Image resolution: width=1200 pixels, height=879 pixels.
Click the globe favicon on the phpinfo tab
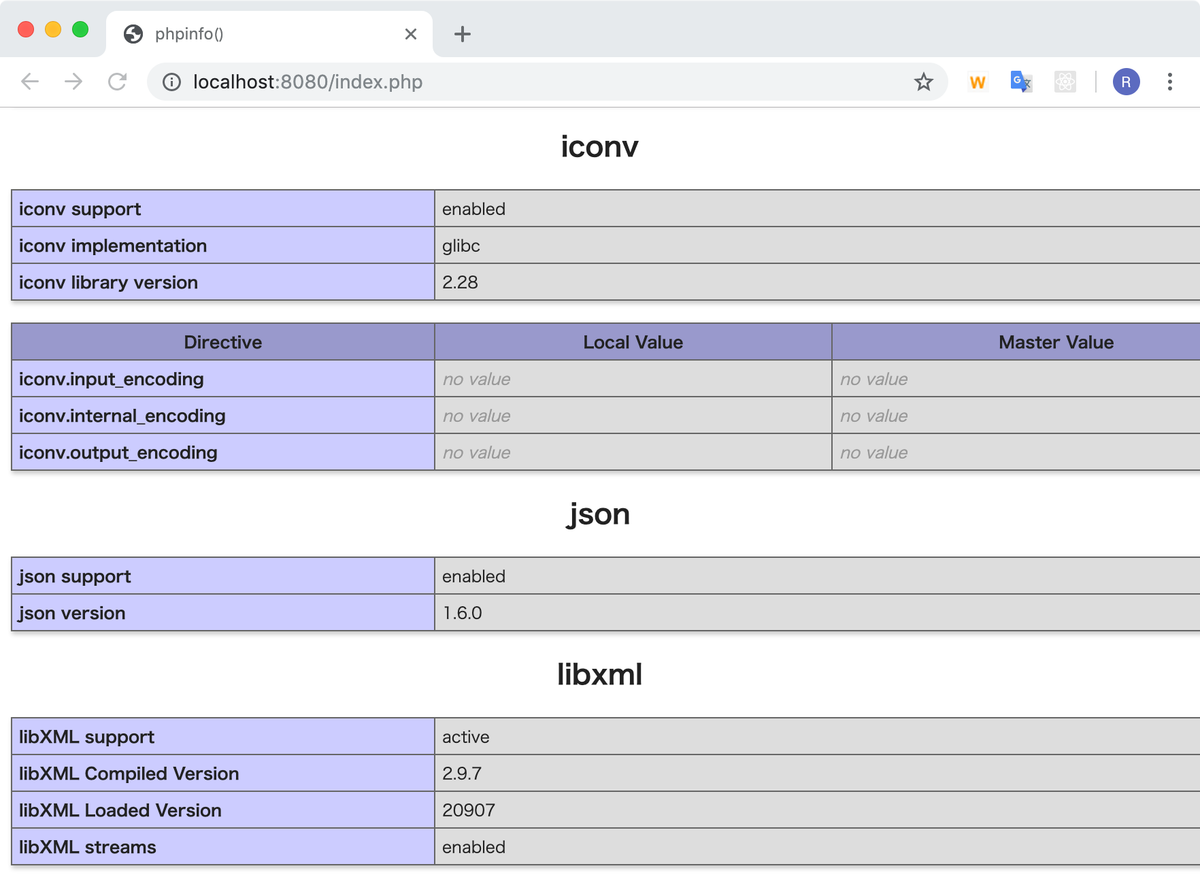click(x=131, y=33)
